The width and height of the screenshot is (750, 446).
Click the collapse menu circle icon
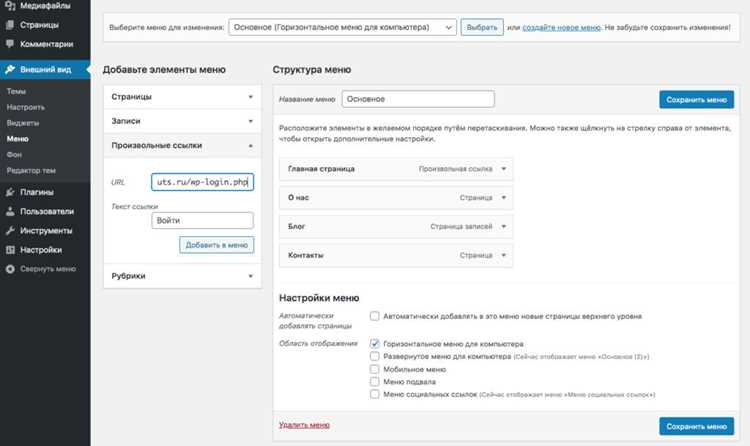[x=10, y=269]
